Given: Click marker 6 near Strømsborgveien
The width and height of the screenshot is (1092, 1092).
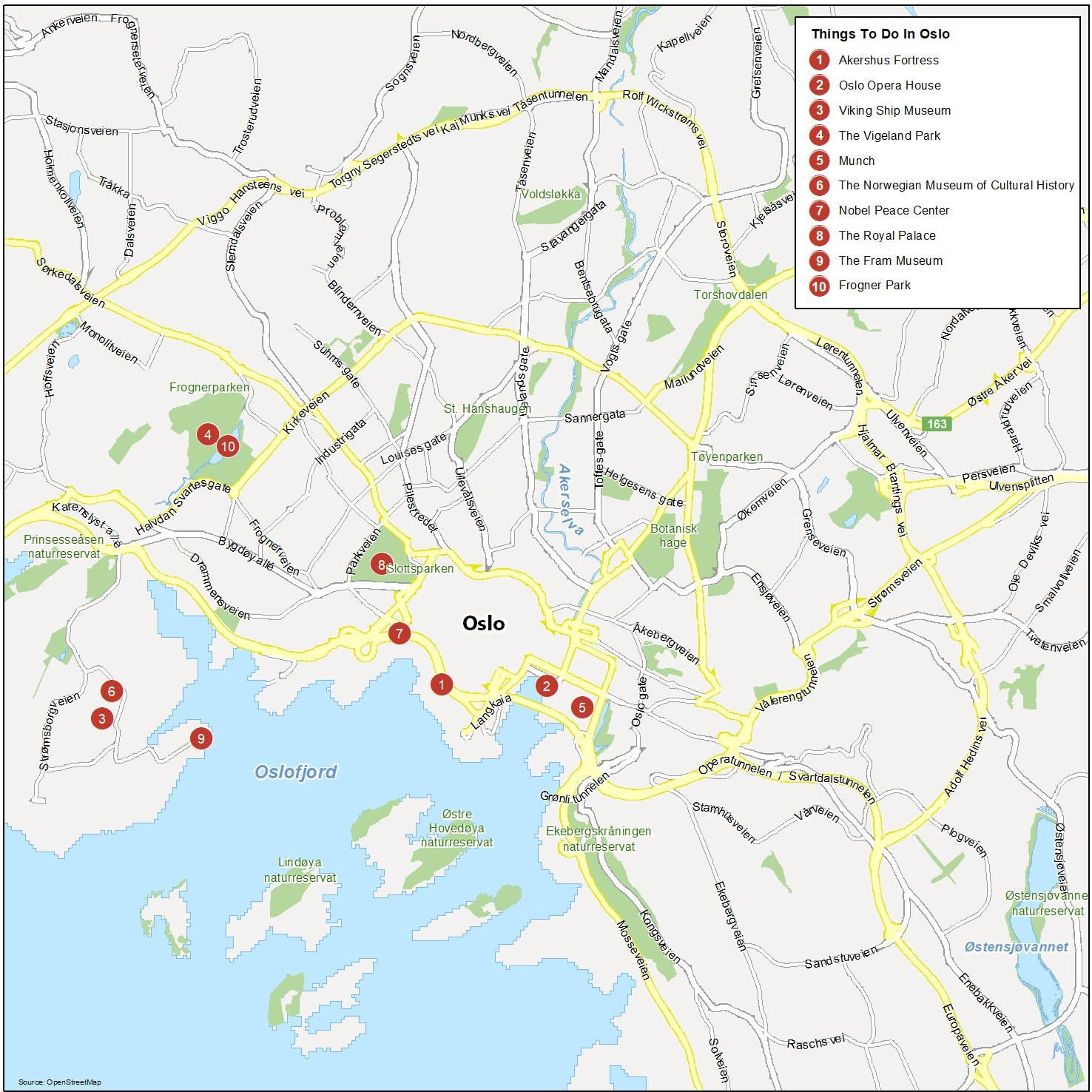Looking at the screenshot, I should [112, 692].
